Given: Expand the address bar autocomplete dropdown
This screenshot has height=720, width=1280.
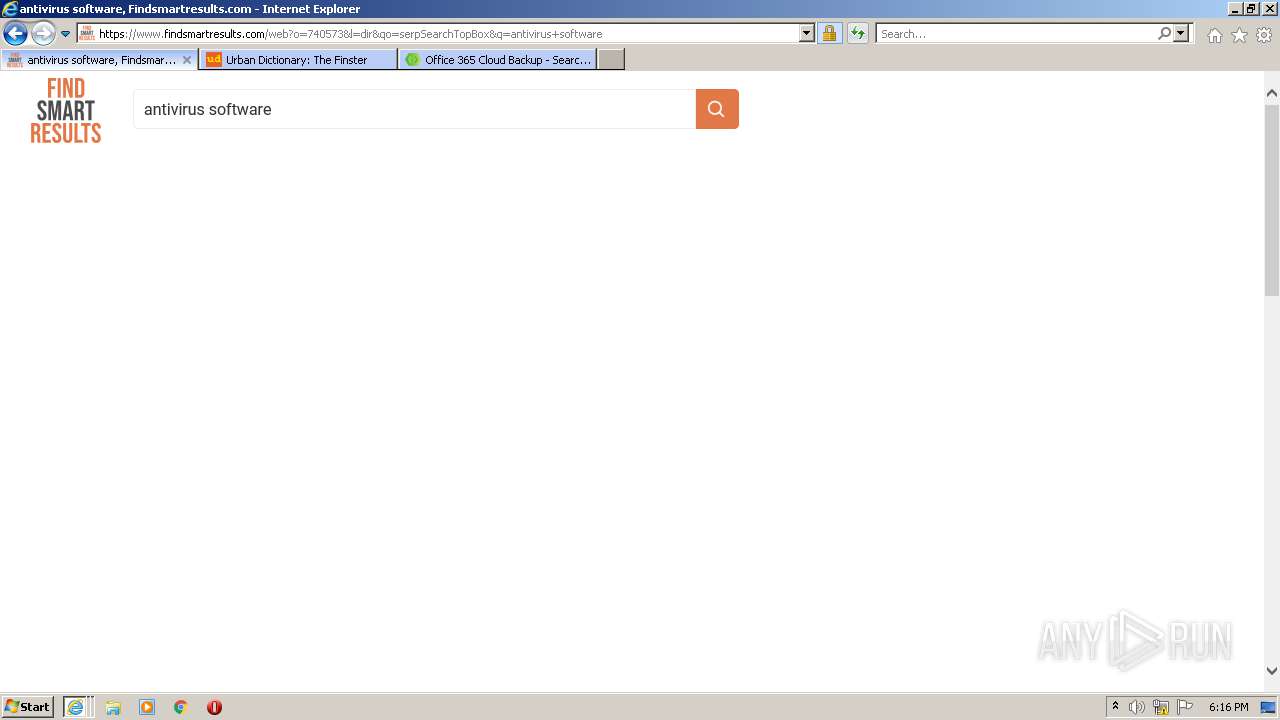Looking at the screenshot, I should click(x=807, y=34).
